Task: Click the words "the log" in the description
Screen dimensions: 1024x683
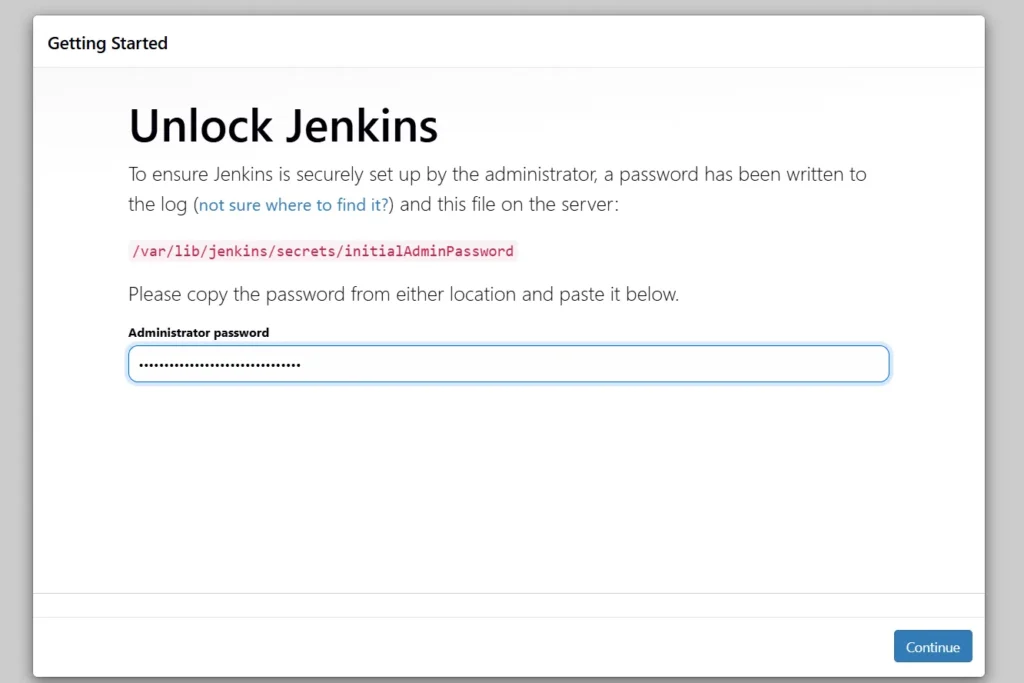Action: click(157, 205)
